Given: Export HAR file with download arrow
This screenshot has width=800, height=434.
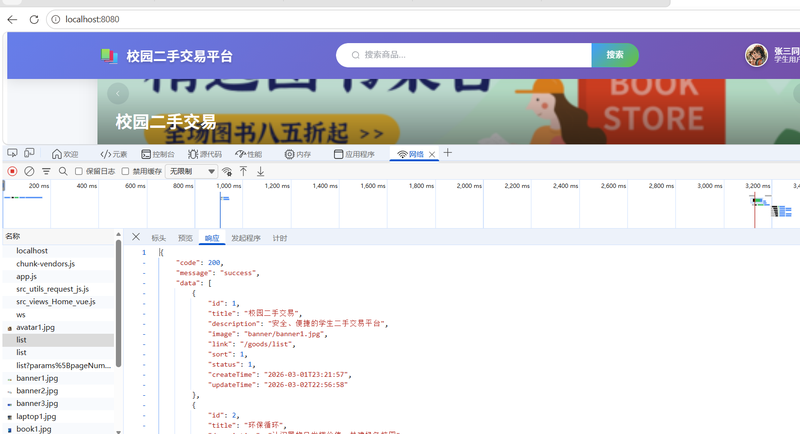Looking at the screenshot, I should 260,171.
